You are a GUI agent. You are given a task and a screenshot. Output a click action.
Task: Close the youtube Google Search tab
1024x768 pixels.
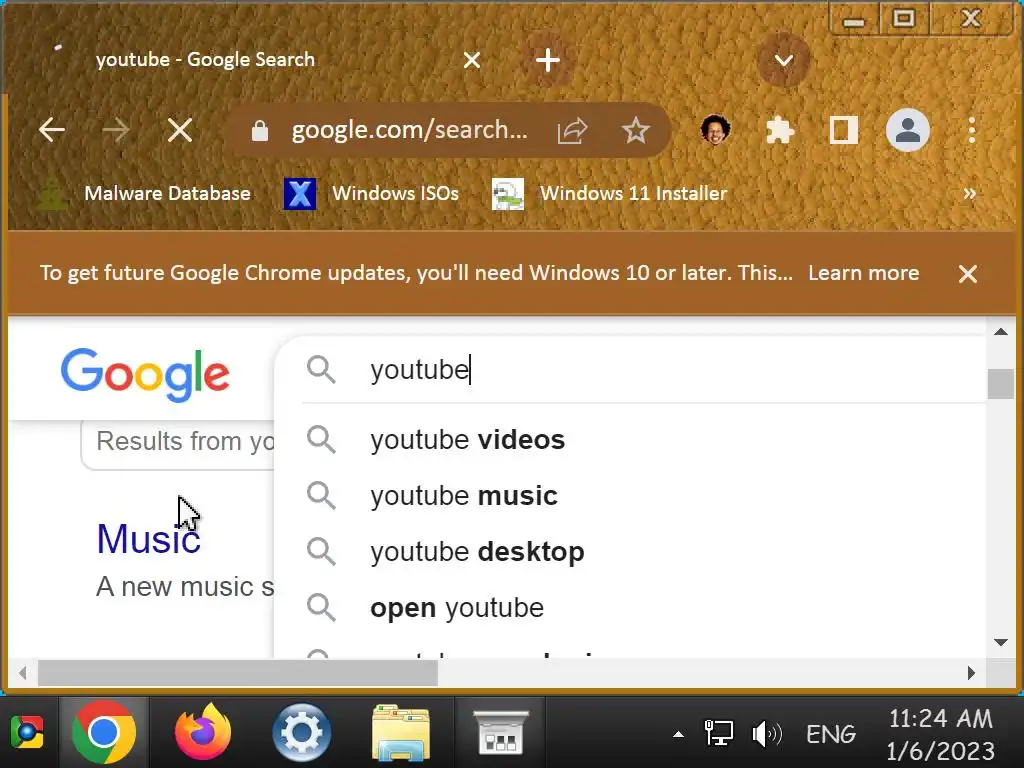[x=472, y=61]
